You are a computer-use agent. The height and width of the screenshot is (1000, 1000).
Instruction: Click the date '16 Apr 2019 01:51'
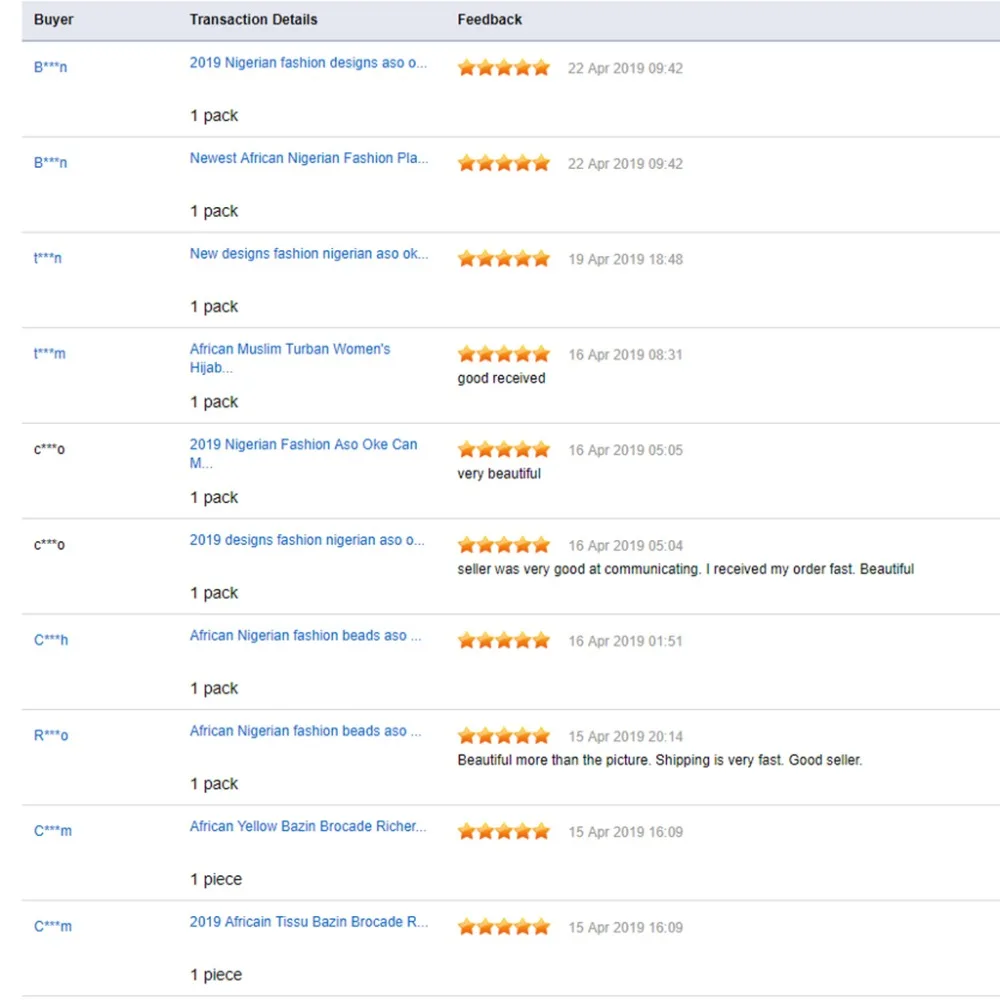click(626, 641)
